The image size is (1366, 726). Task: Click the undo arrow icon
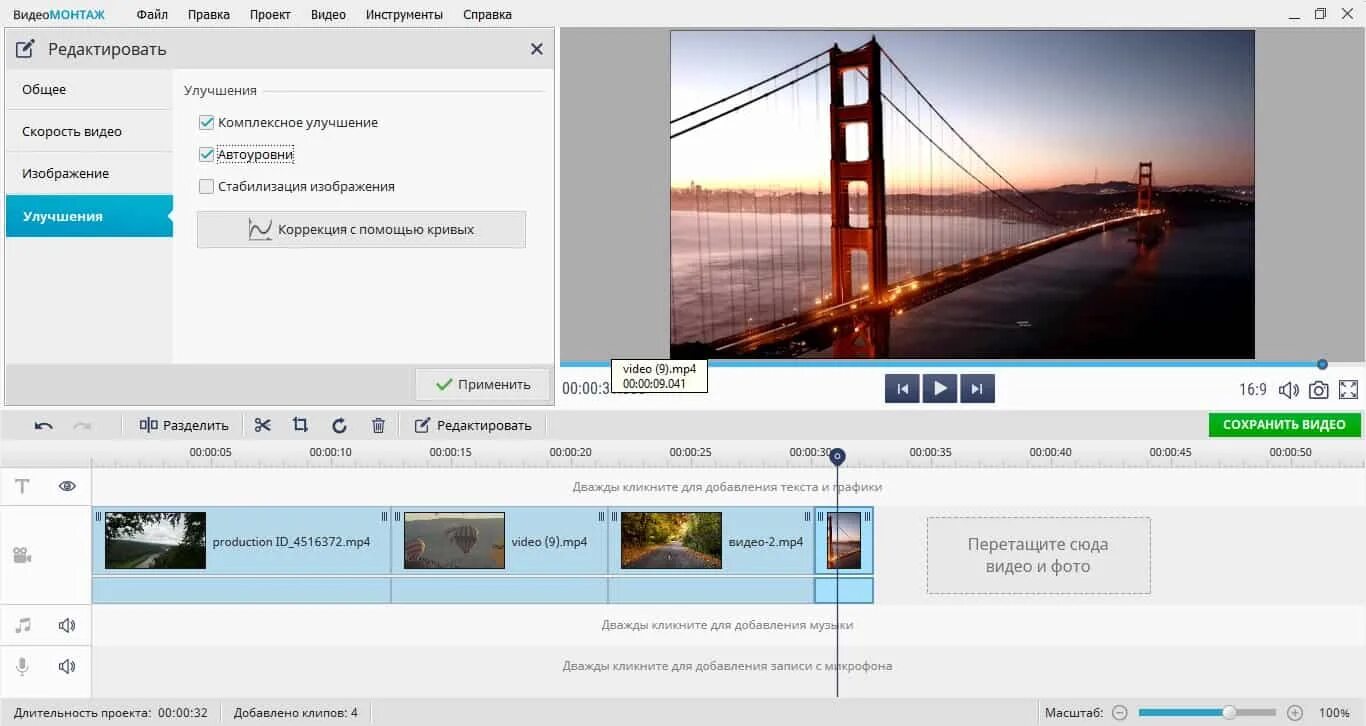pyautogui.click(x=43, y=425)
